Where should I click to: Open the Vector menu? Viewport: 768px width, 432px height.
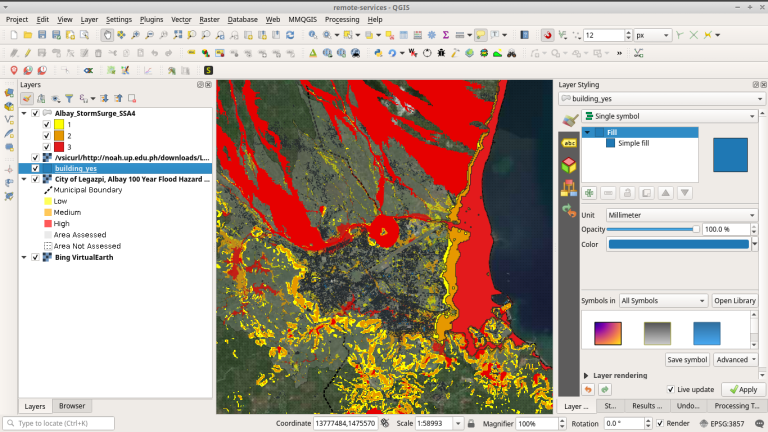pyautogui.click(x=181, y=20)
